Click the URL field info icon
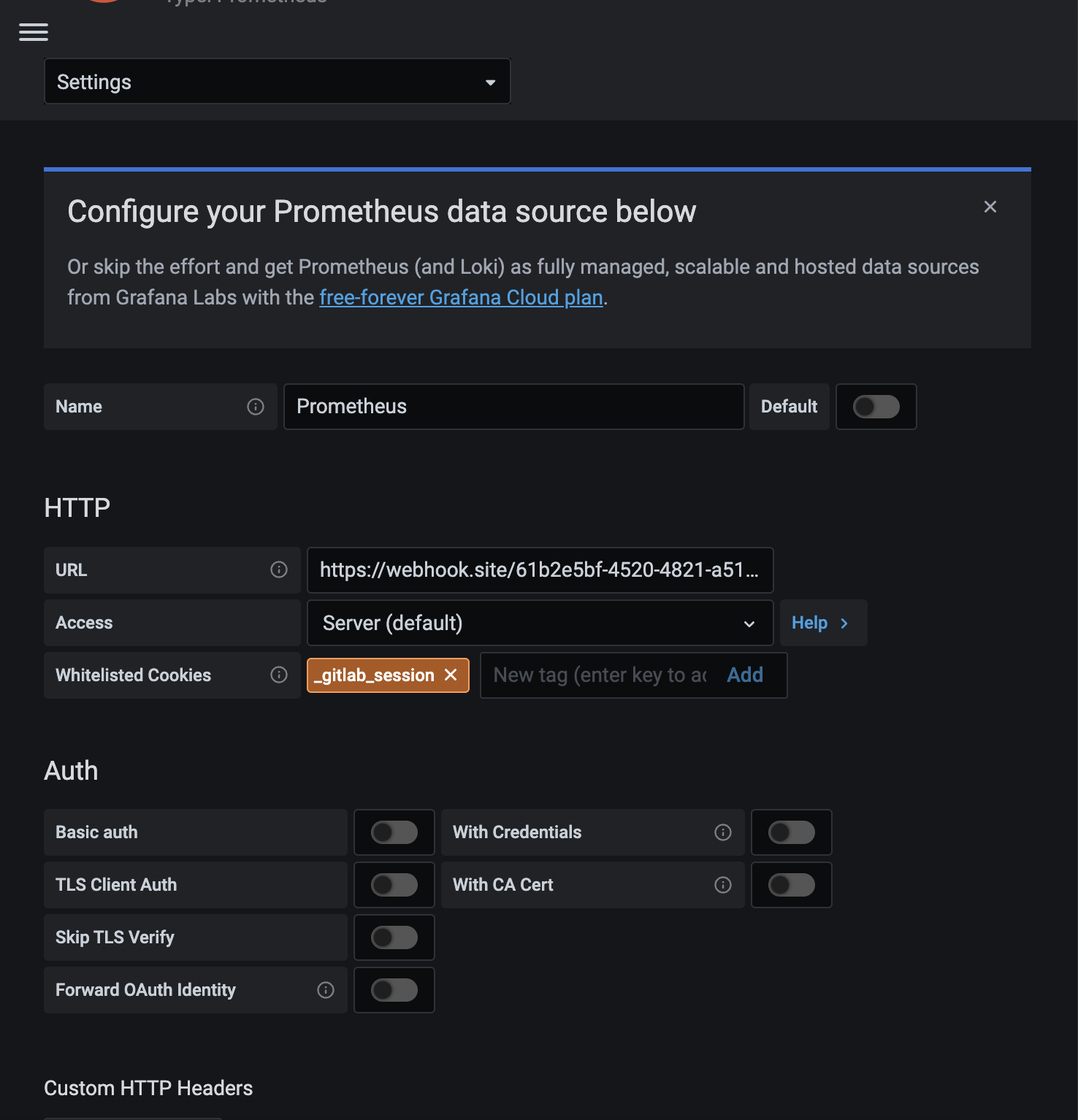Image resolution: width=1078 pixels, height=1120 pixels. click(x=279, y=569)
